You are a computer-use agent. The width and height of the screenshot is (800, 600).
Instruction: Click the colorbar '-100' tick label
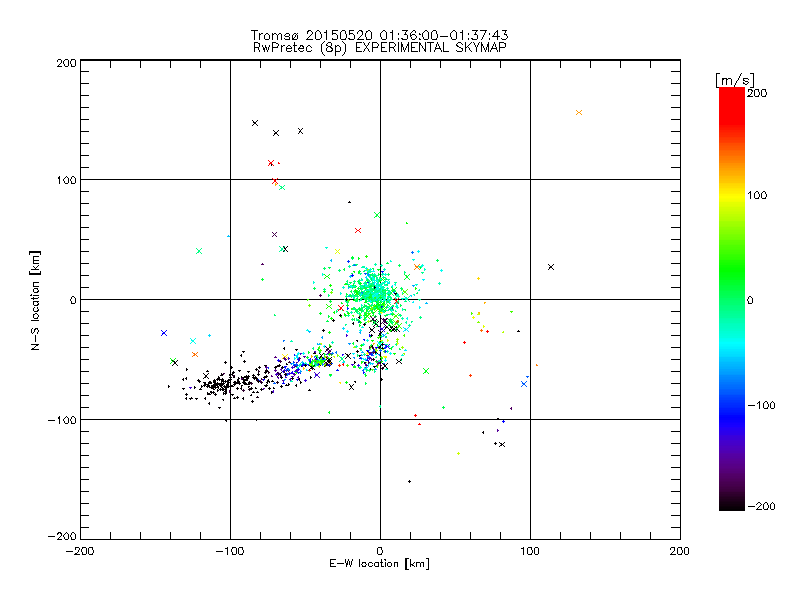point(761,405)
